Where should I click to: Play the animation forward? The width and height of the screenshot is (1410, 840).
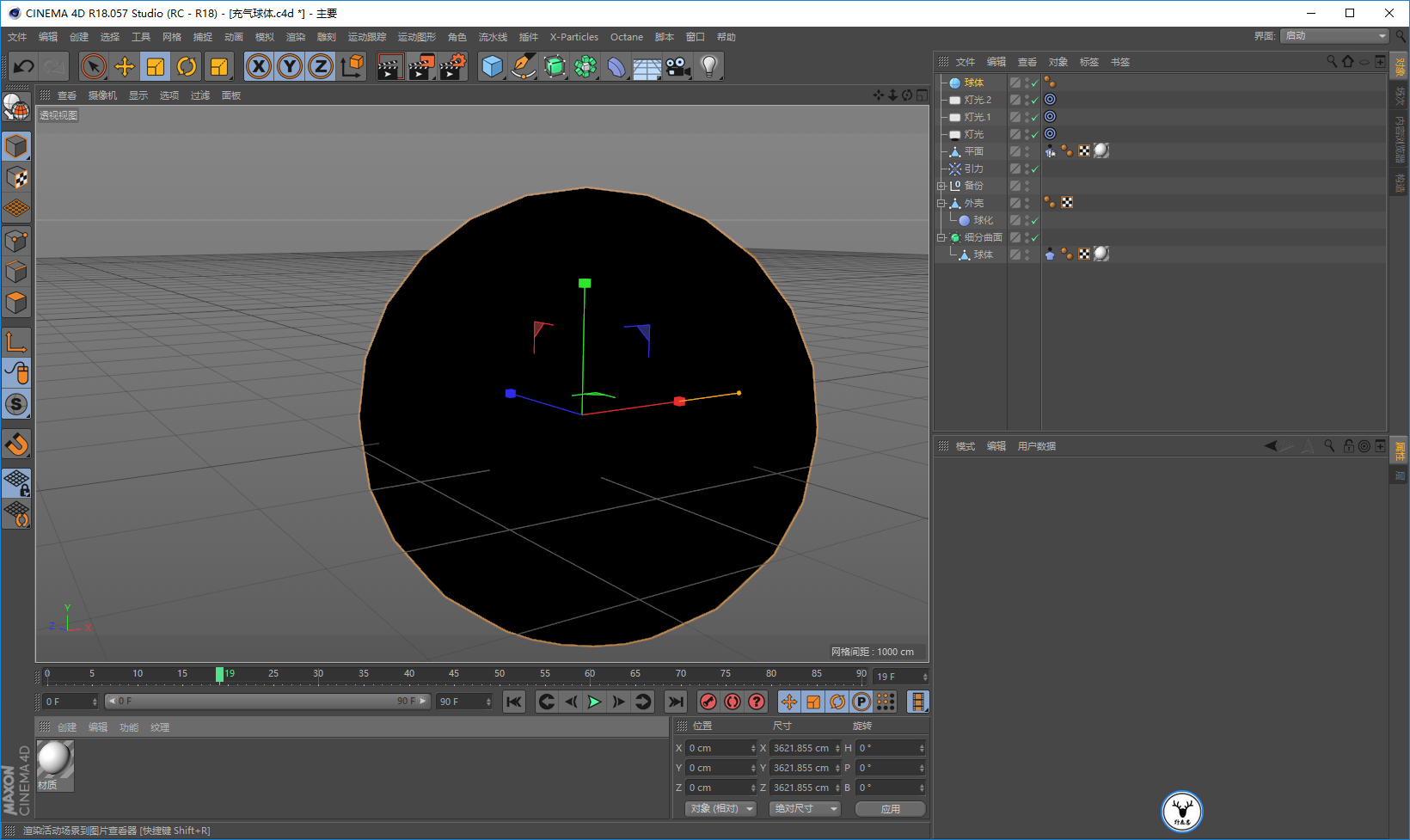(x=594, y=702)
